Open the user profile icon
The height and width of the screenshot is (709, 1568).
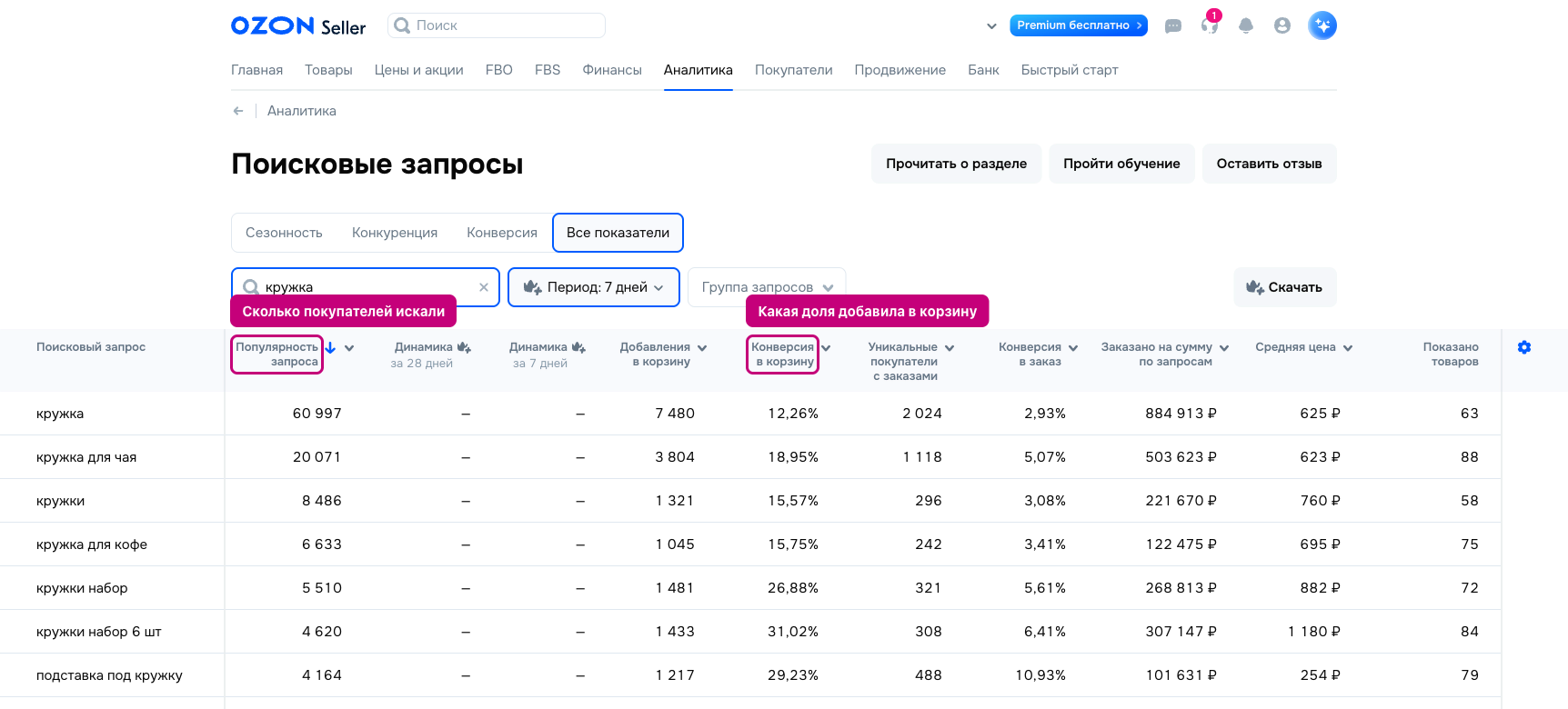(1282, 25)
